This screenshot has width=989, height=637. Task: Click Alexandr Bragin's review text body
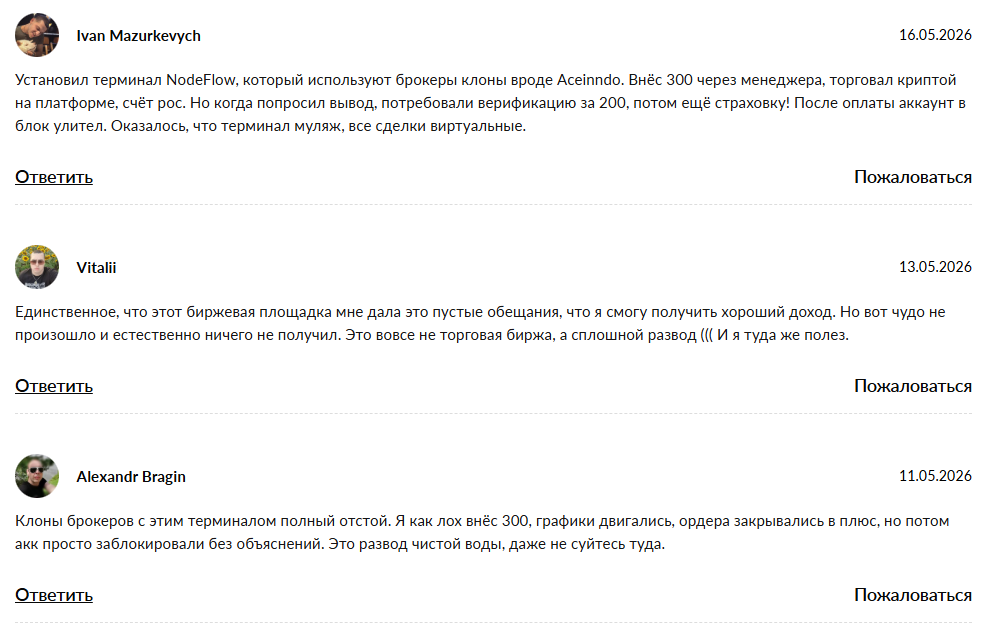(x=482, y=533)
